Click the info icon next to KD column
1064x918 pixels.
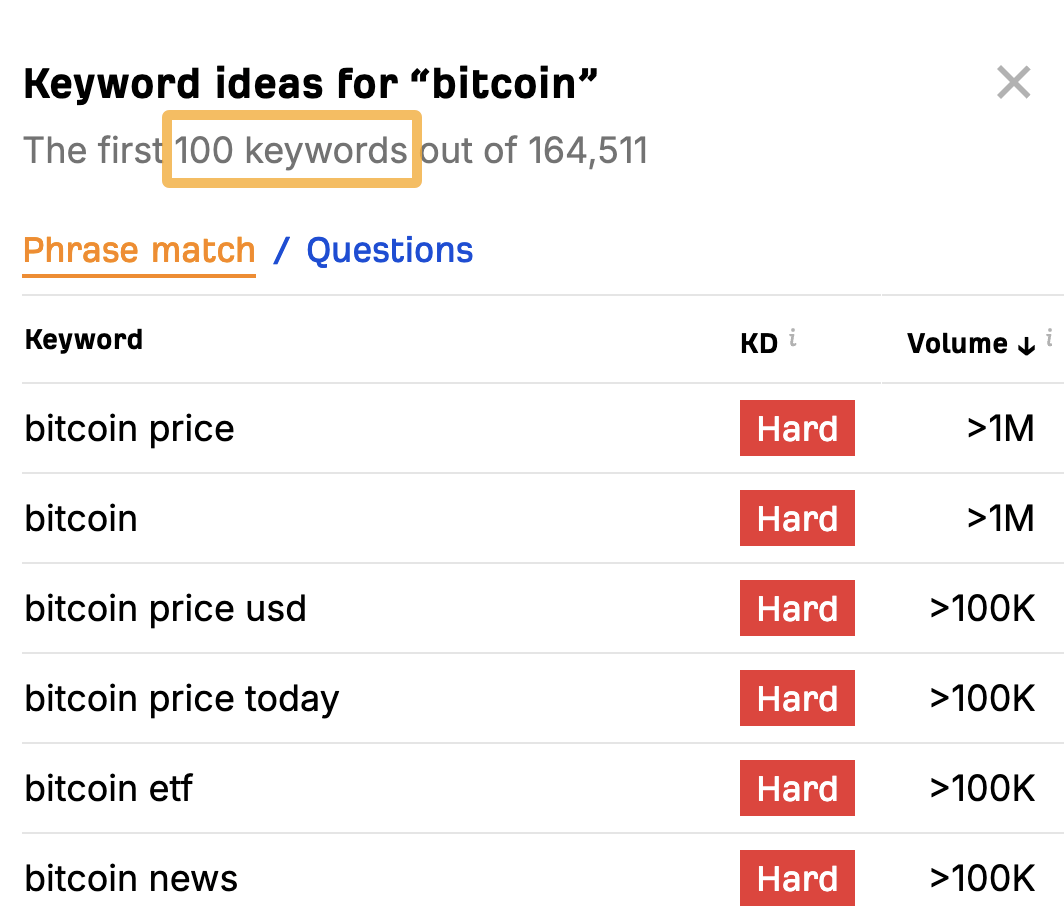[x=793, y=338]
